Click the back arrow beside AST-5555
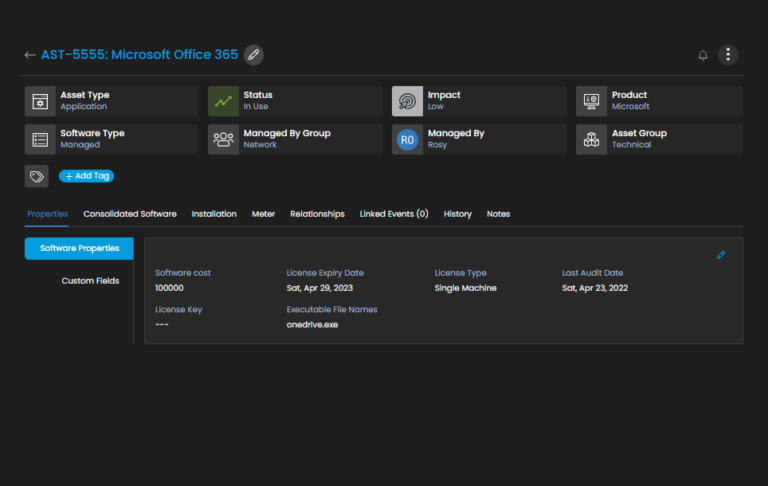 (29, 55)
